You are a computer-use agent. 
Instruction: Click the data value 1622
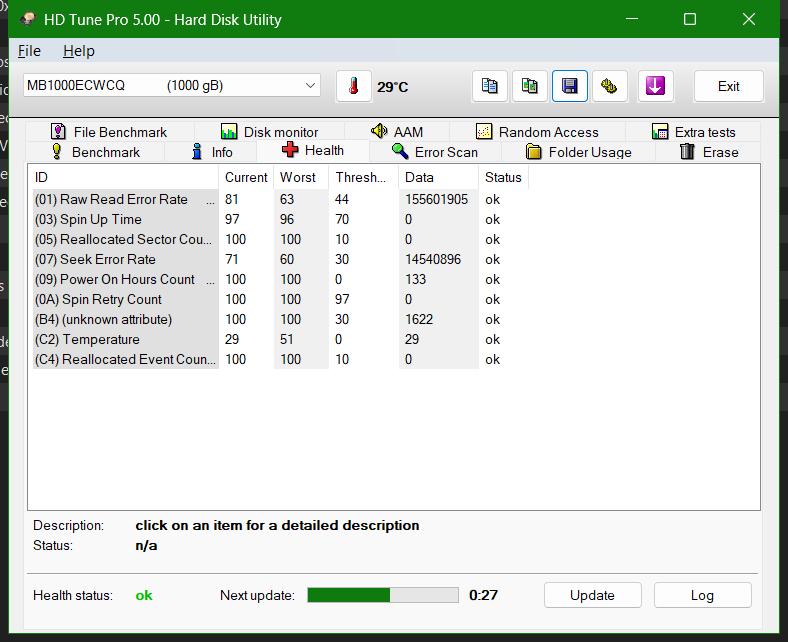[x=419, y=320]
